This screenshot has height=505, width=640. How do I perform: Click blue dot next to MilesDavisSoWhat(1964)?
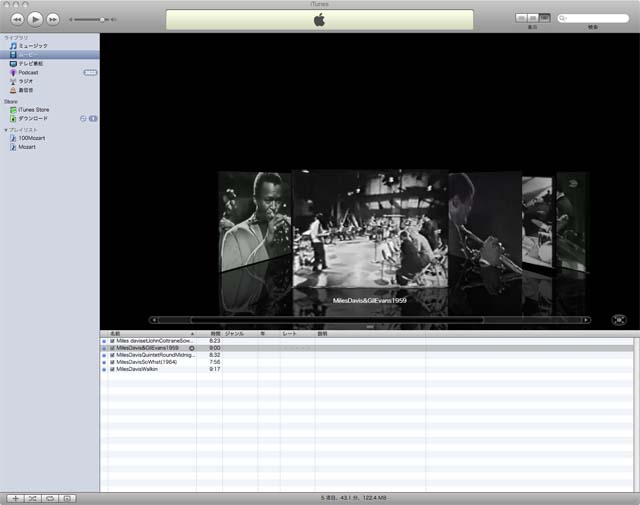pos(104,362)
